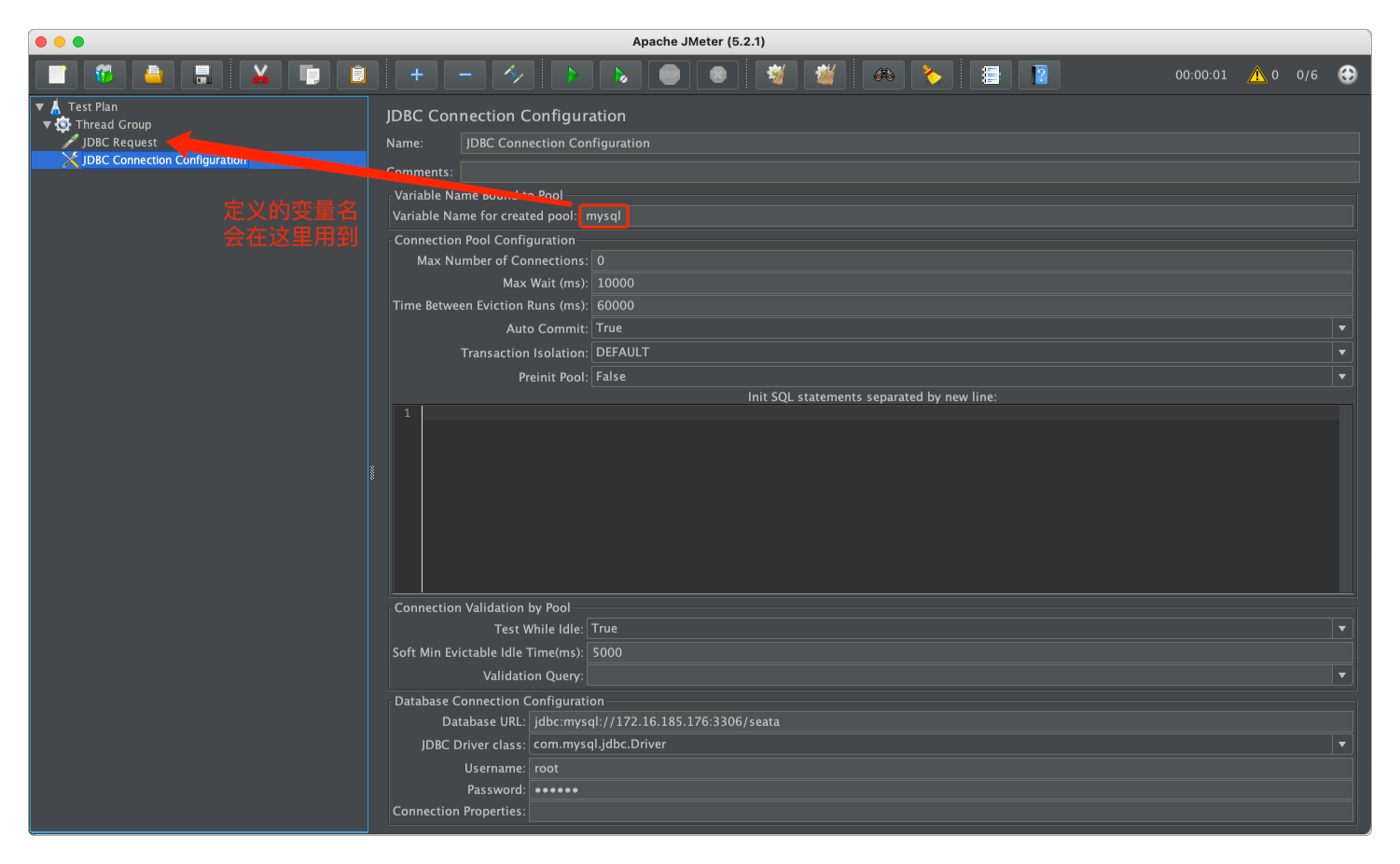
Task: Click the Comments input field
Action: point(909,172)
